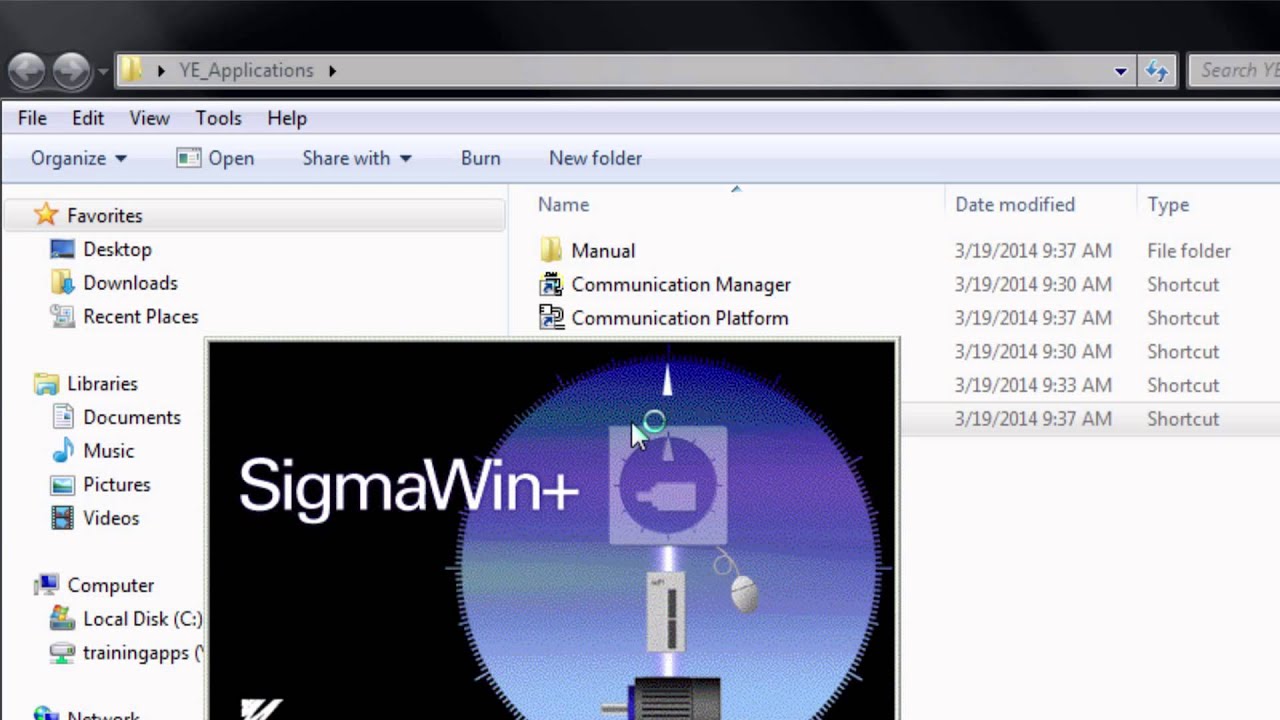Open the Help menu
1280x720 pixels.
pos(287,118)
